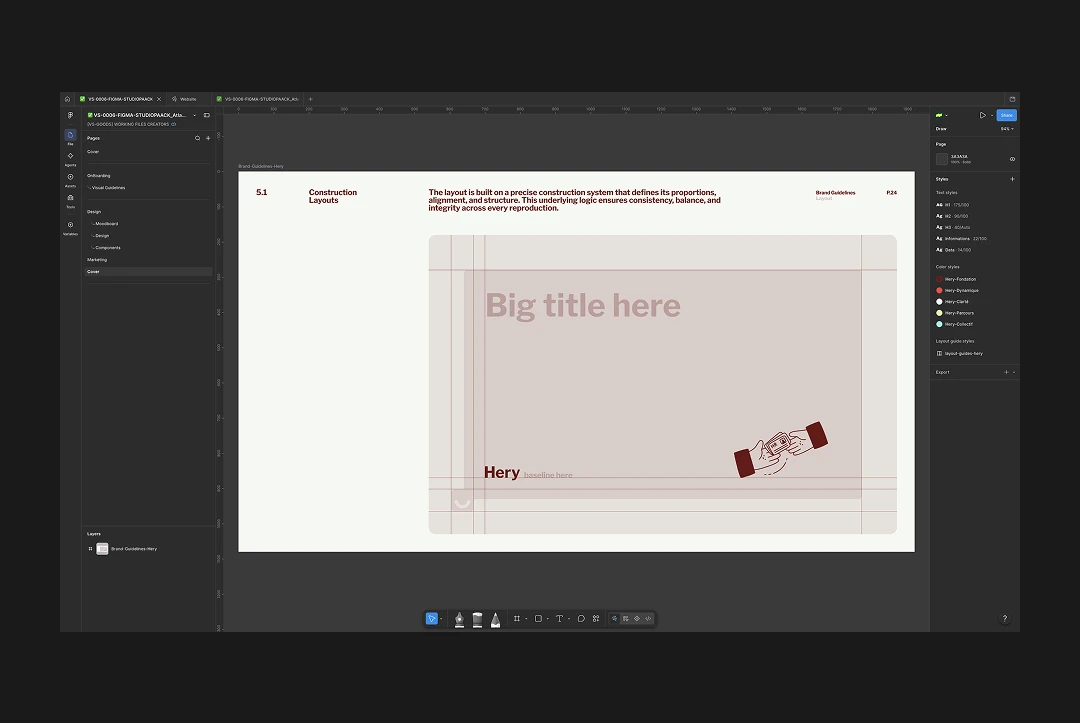
Task: Open the Moodboard page
Action: pos(107,224)
